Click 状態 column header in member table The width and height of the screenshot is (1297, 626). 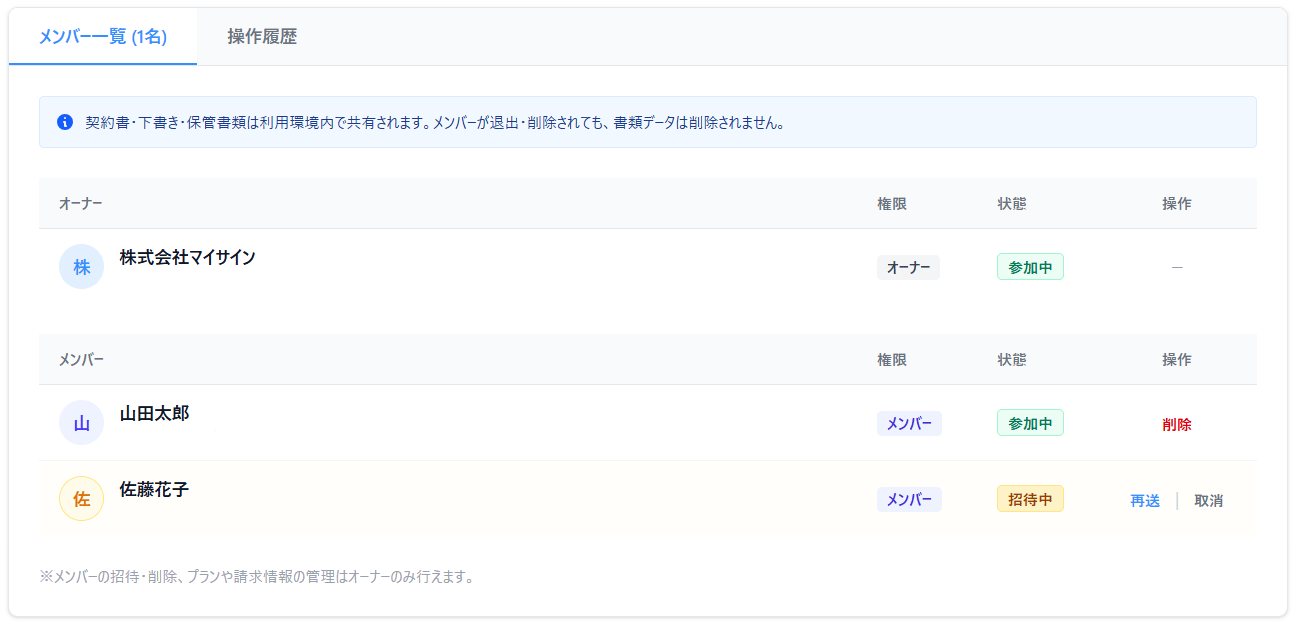tap(1012, 360)
